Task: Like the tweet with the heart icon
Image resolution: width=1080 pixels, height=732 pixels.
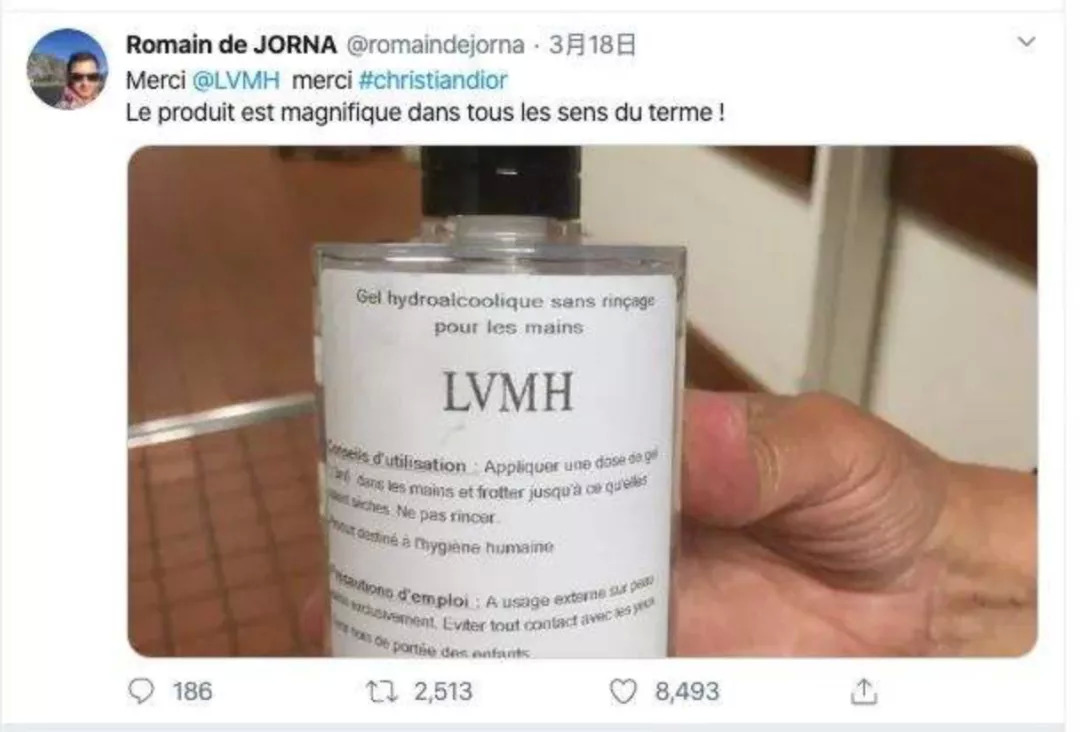Action: point(623,691)
